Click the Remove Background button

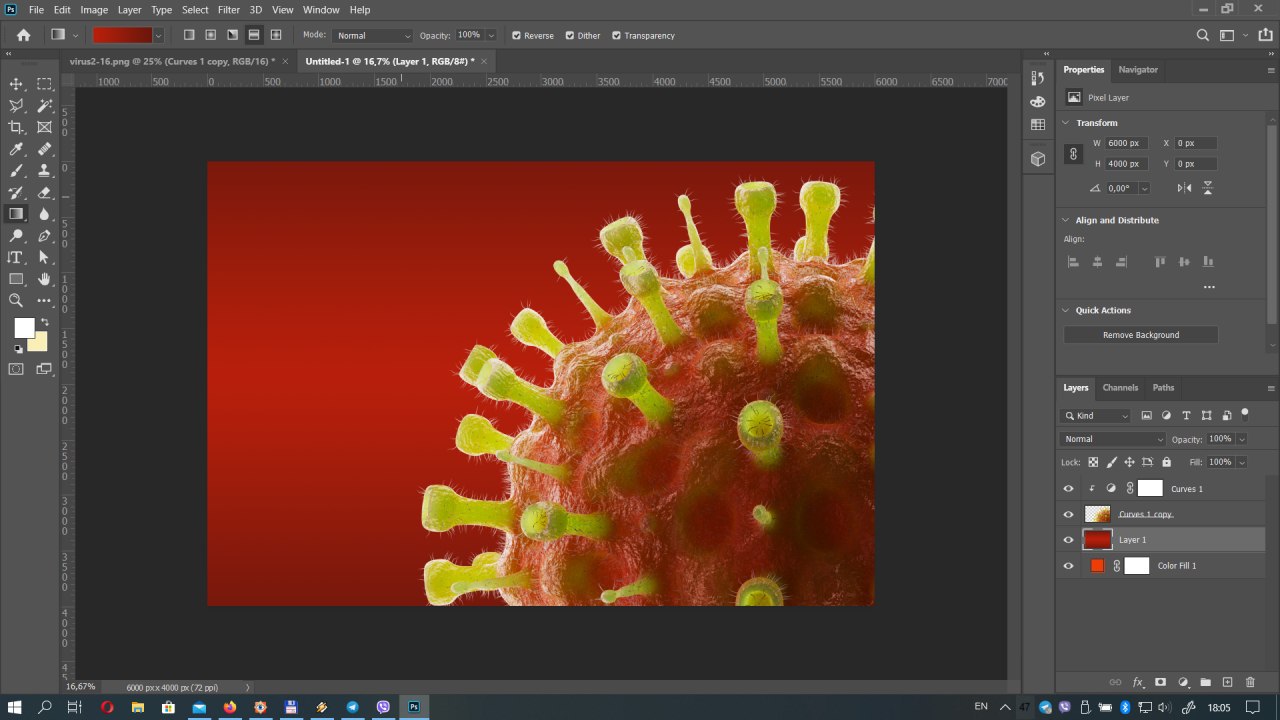pyautogui.click(x=1141, y=335)
